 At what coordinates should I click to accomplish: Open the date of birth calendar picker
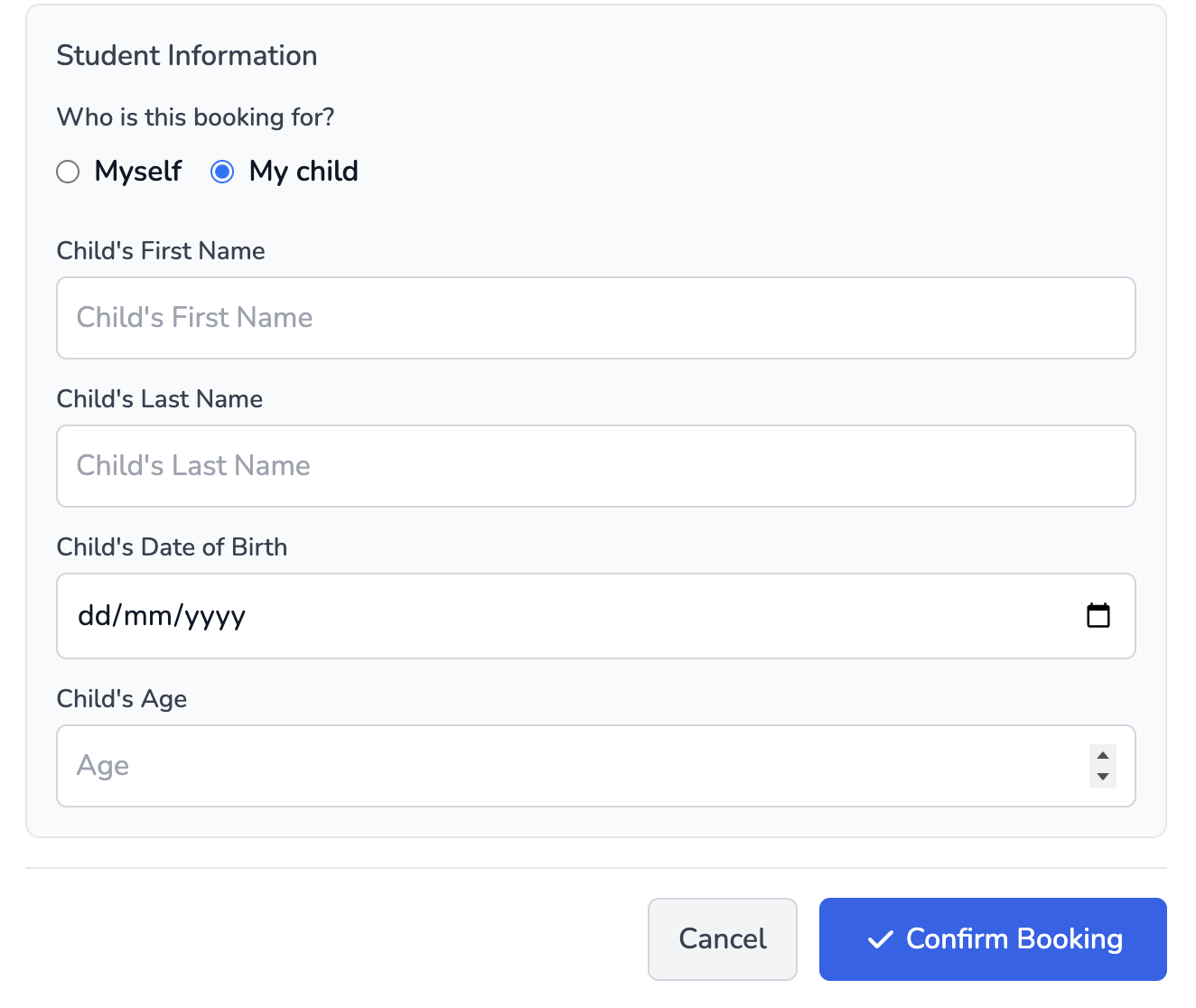click(1098, 616)
